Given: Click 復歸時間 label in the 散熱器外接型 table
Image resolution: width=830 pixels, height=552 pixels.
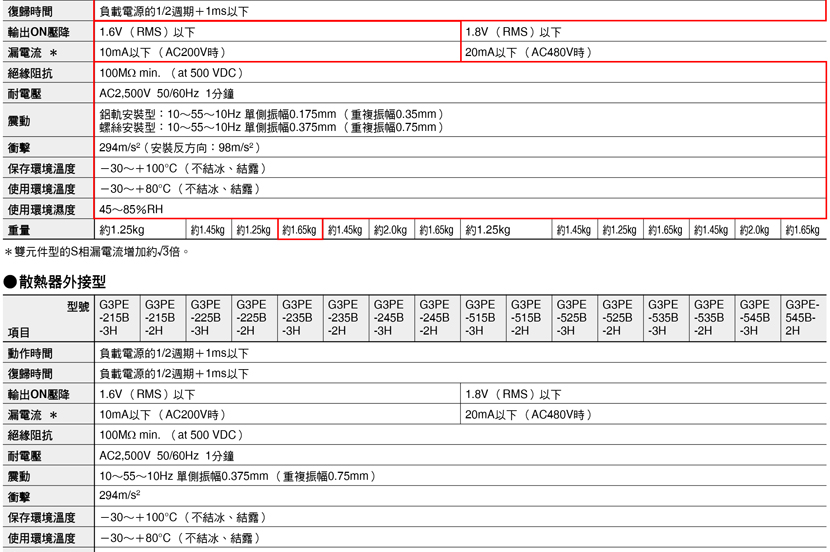Looking at the screenshot, I should 30,374.
